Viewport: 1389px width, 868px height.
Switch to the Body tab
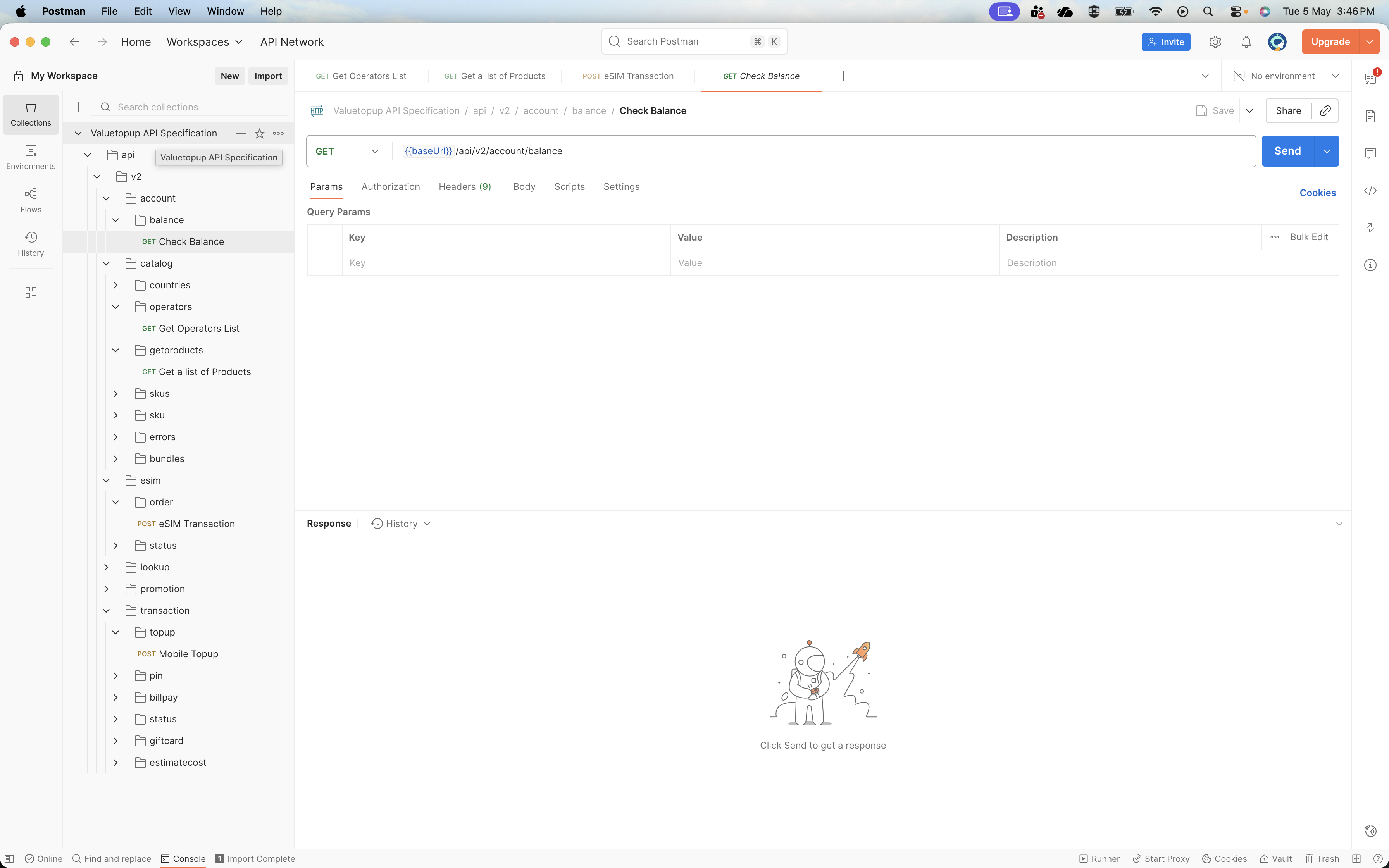(x=524, y=186)
